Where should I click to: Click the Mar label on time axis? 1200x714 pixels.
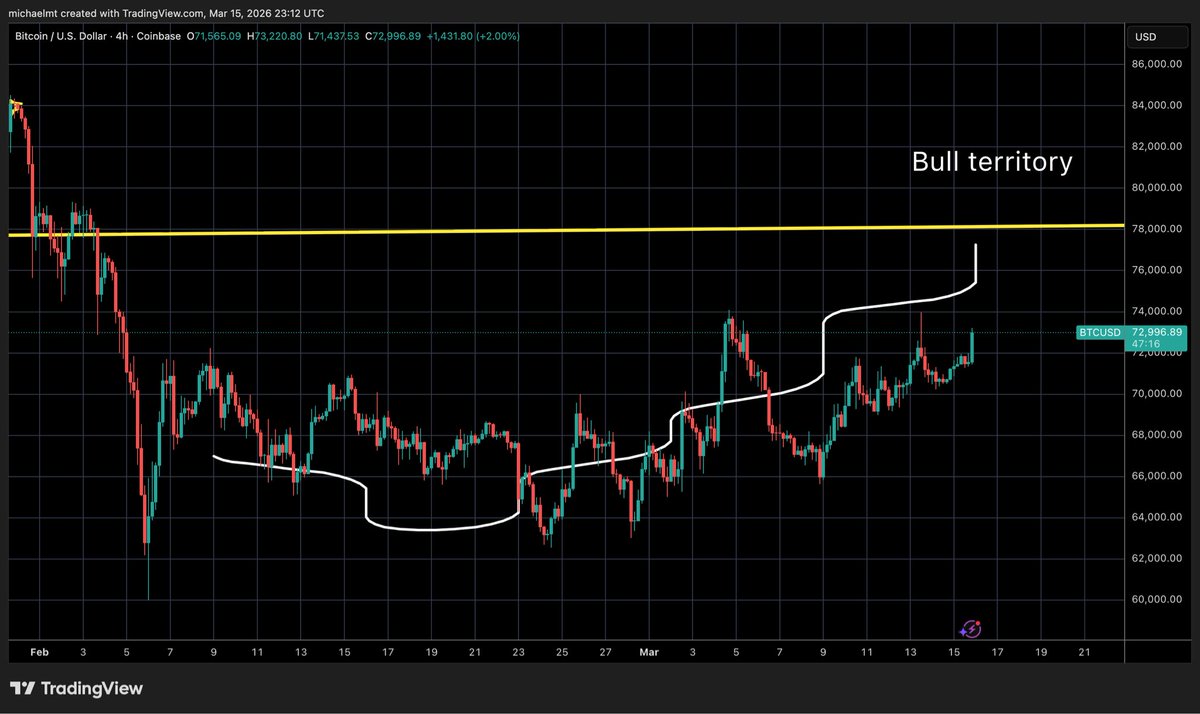click(x=647, y=651)
